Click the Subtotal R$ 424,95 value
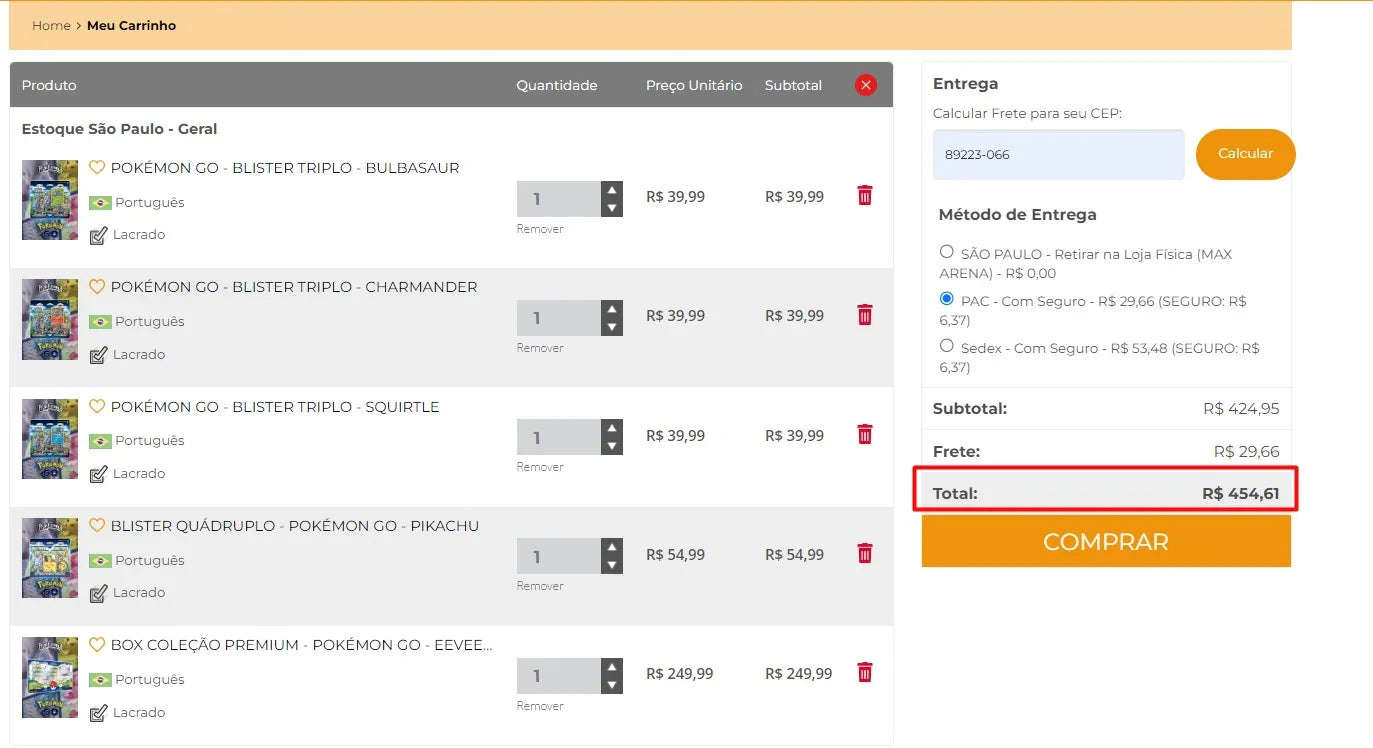Image resolution: width=1373 pixels, height=748 pixels. pos(1241,409)
